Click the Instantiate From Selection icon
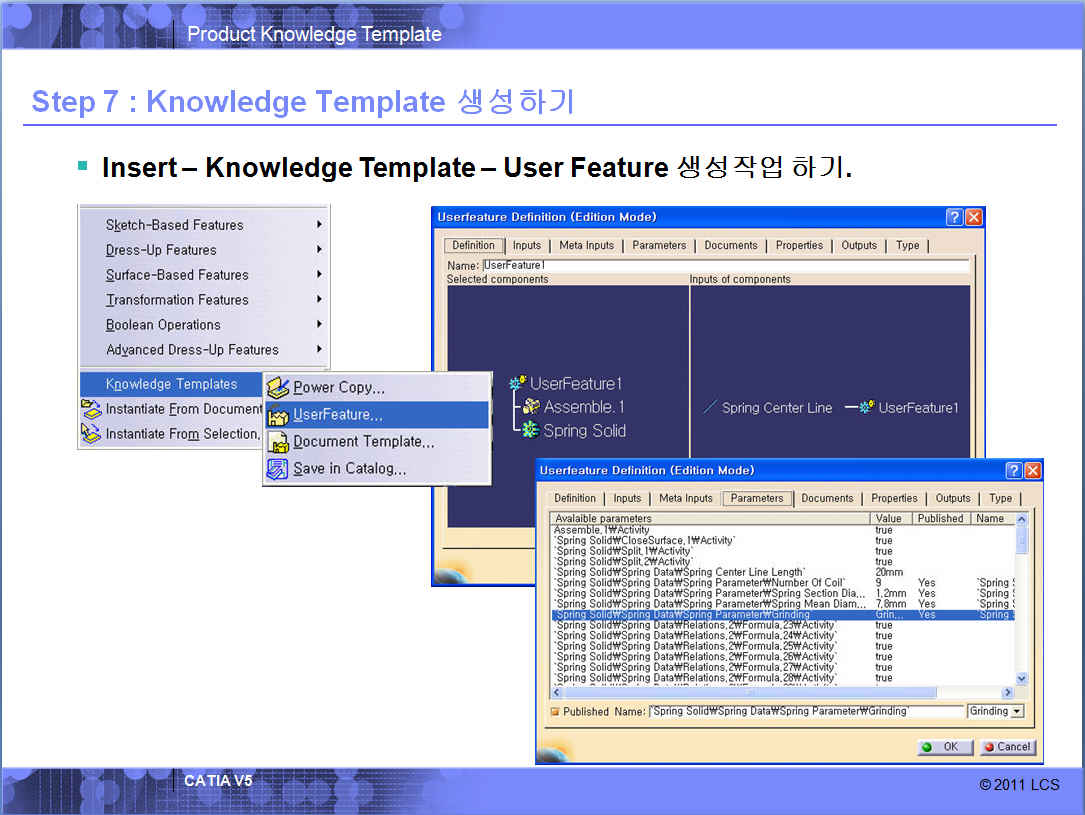Viewport: 1085px width, 815px height. 91,434
